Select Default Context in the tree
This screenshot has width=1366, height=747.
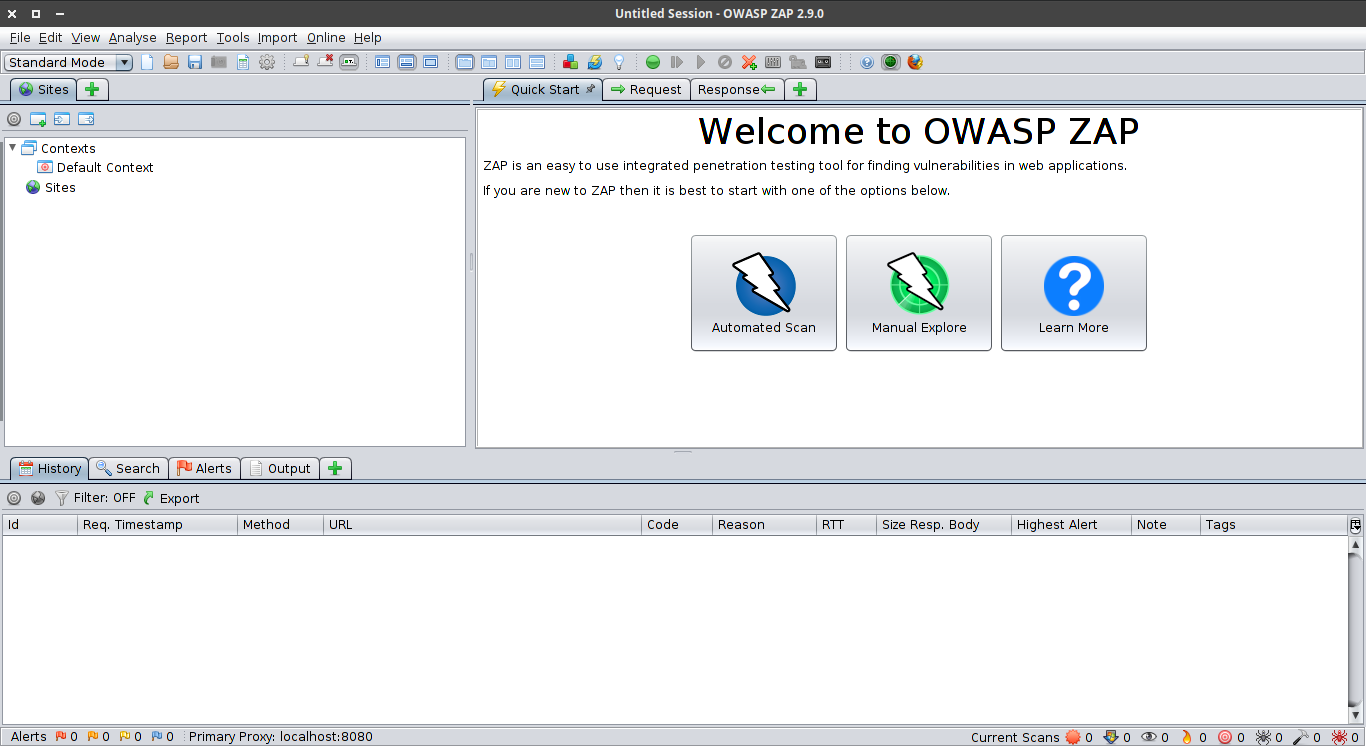point(104,168)
